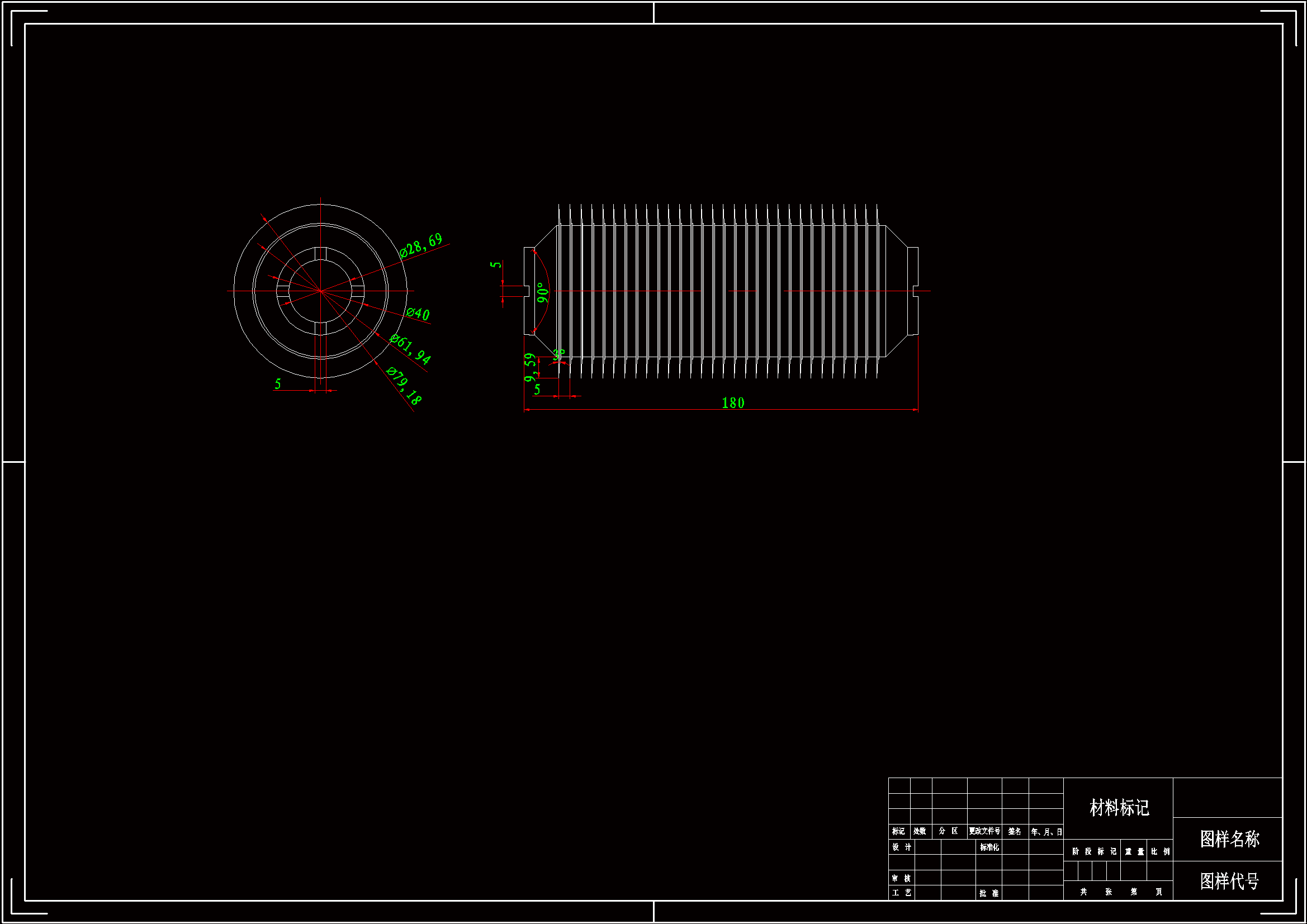
Task: Select the 审核 label in title block
Action: click(901, 879)
